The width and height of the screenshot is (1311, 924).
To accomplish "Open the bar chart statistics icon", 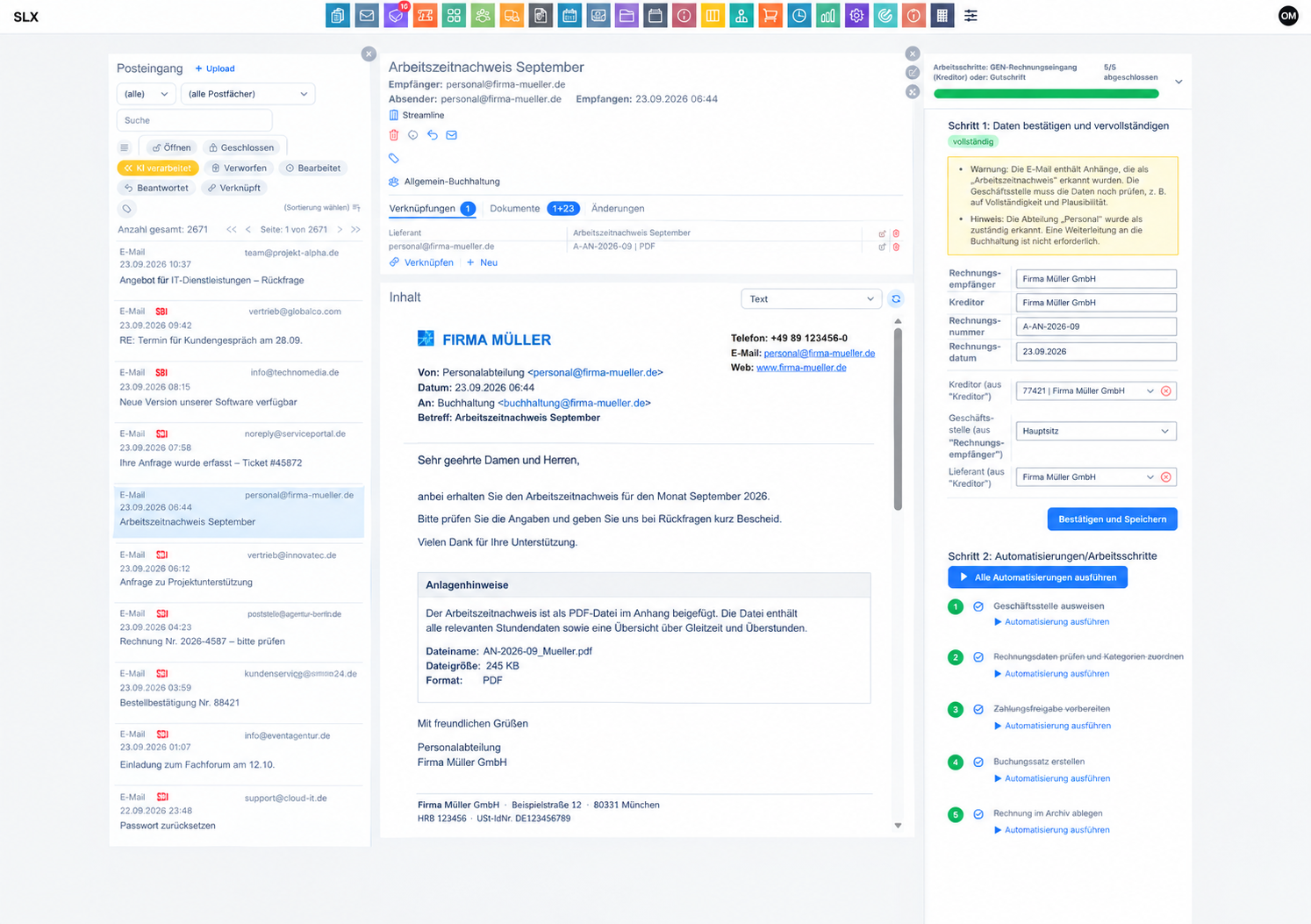I will (x=827, y=16).
